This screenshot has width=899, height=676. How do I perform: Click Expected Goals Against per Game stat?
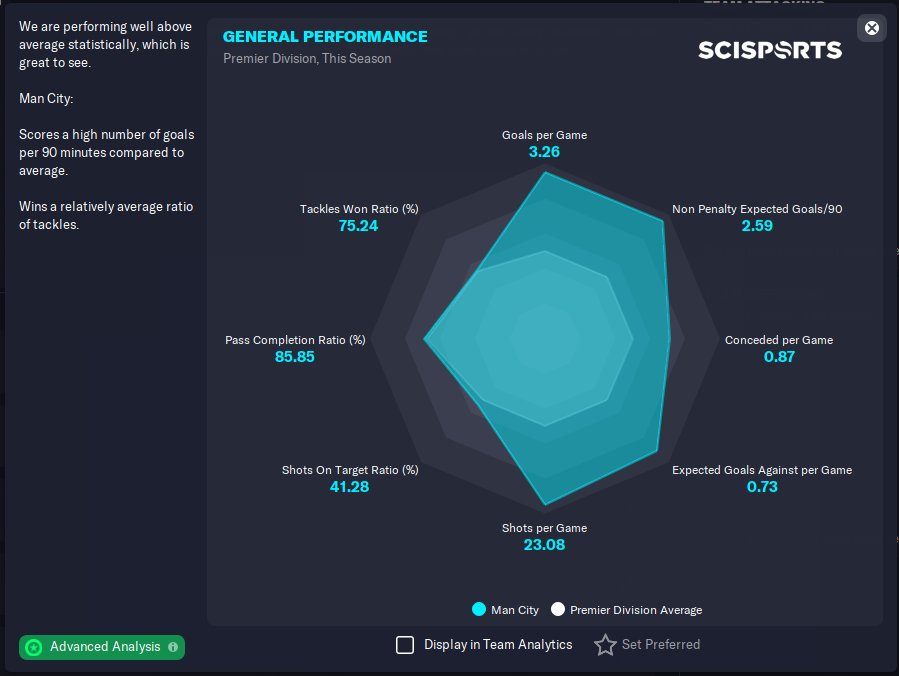(761, 470)
